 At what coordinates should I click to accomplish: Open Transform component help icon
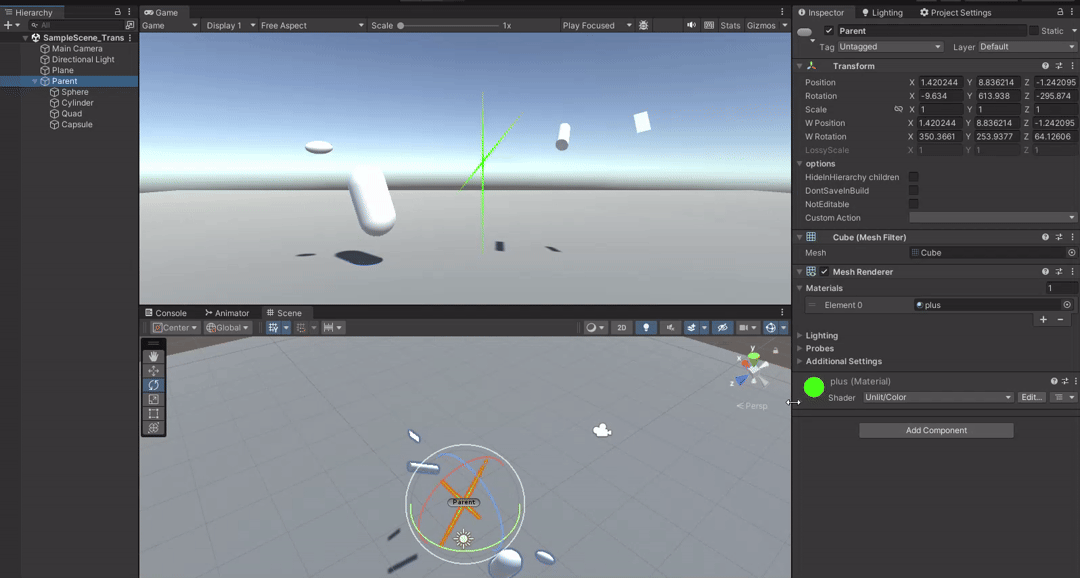click(x=1046, y=66)
